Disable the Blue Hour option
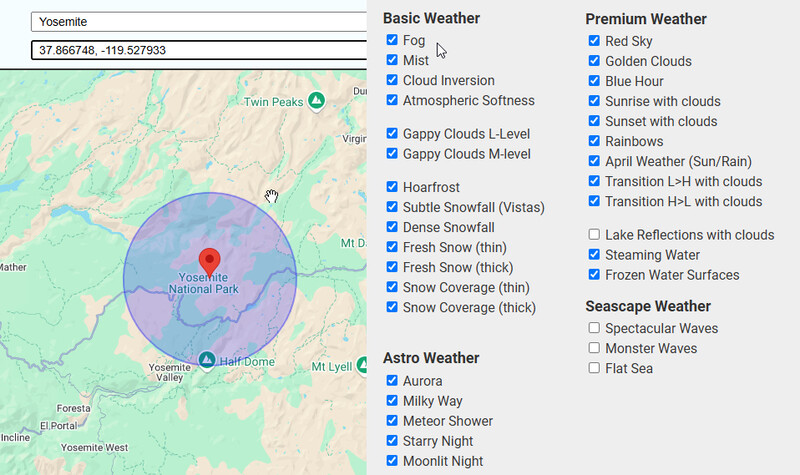This screenshot has height=475, width=800. click(594, 81)
